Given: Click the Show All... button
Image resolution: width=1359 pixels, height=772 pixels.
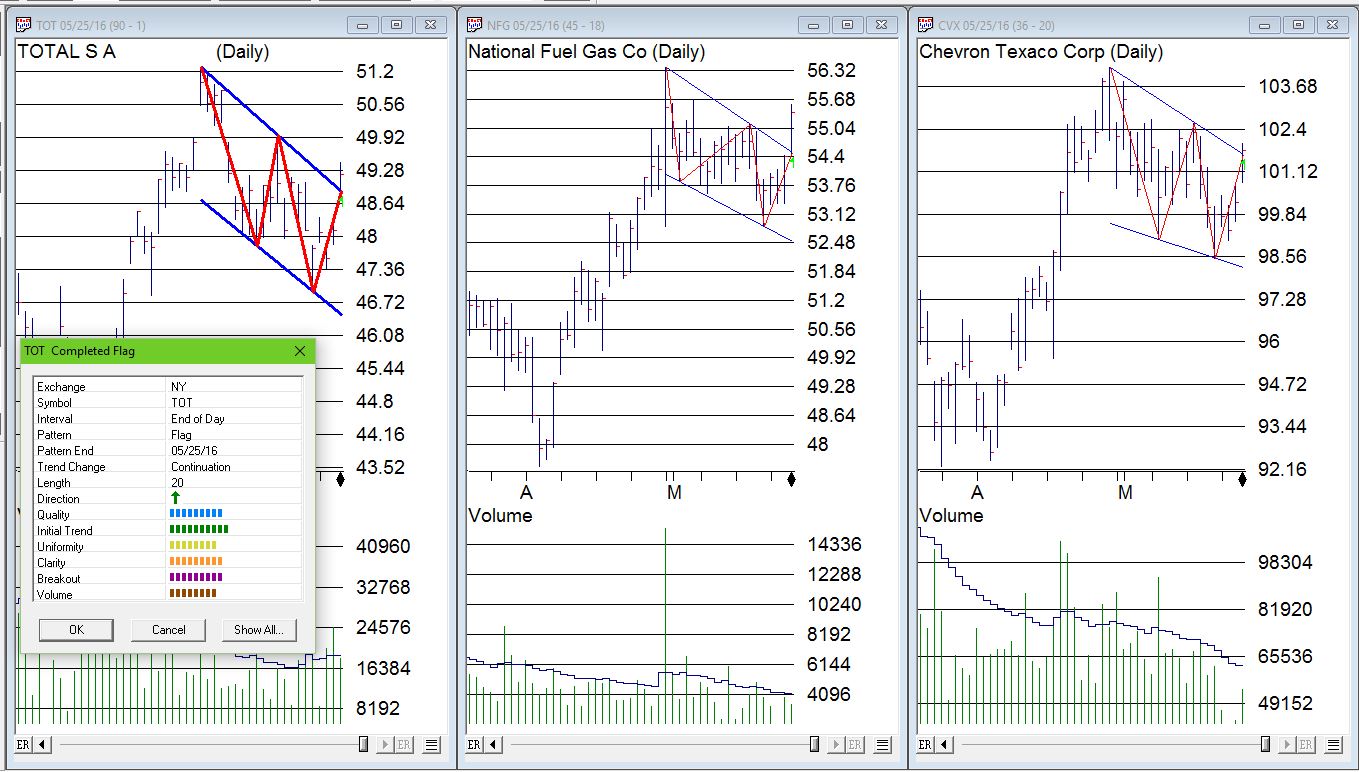Looking at the screenshot, I should pyautogui.click(x=259, y=630).
